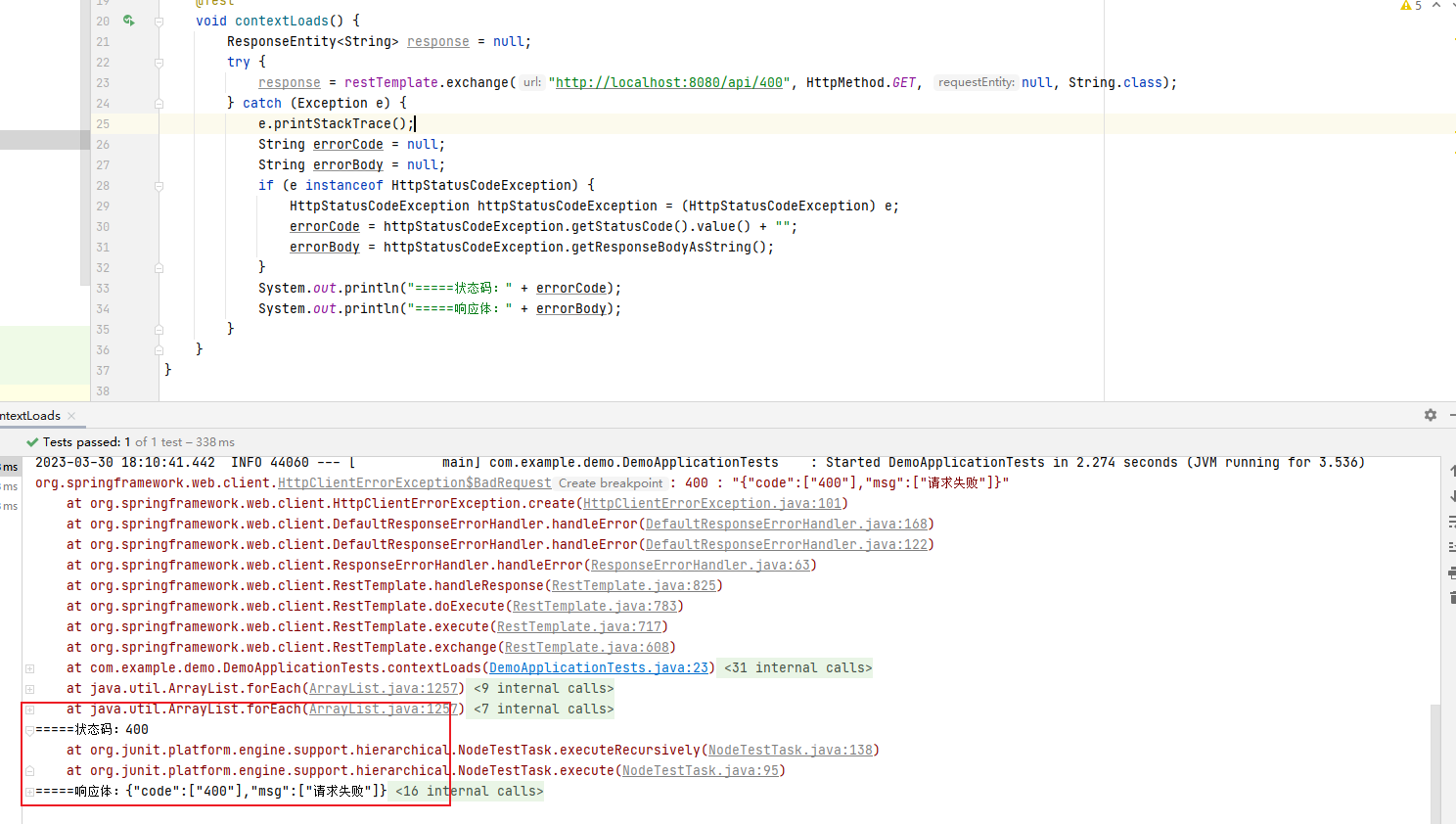This screenshot has width=1456, height=824.
Task: Click the 'requestEntity:' parameter hint
Action: tap(976, 83)
